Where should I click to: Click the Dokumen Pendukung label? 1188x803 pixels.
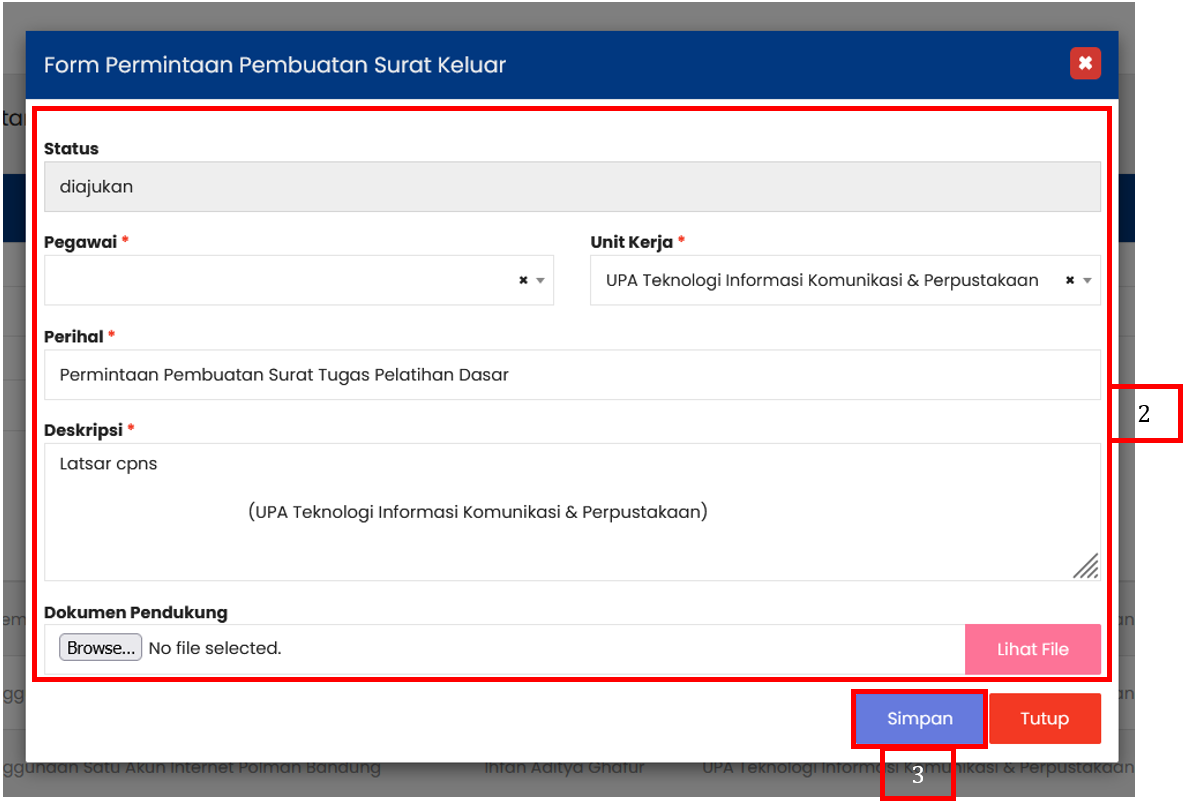click(x=135, y=612)
